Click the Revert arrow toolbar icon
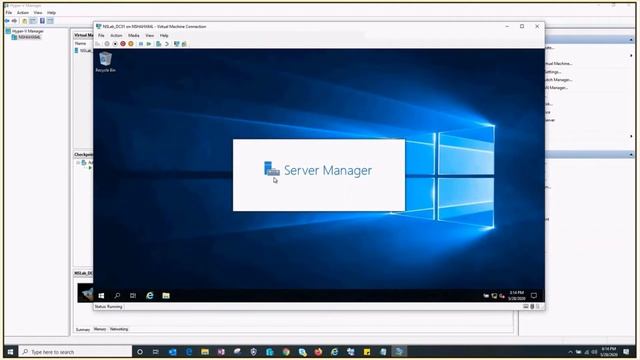The image size is (640, 360). [167, 44]
